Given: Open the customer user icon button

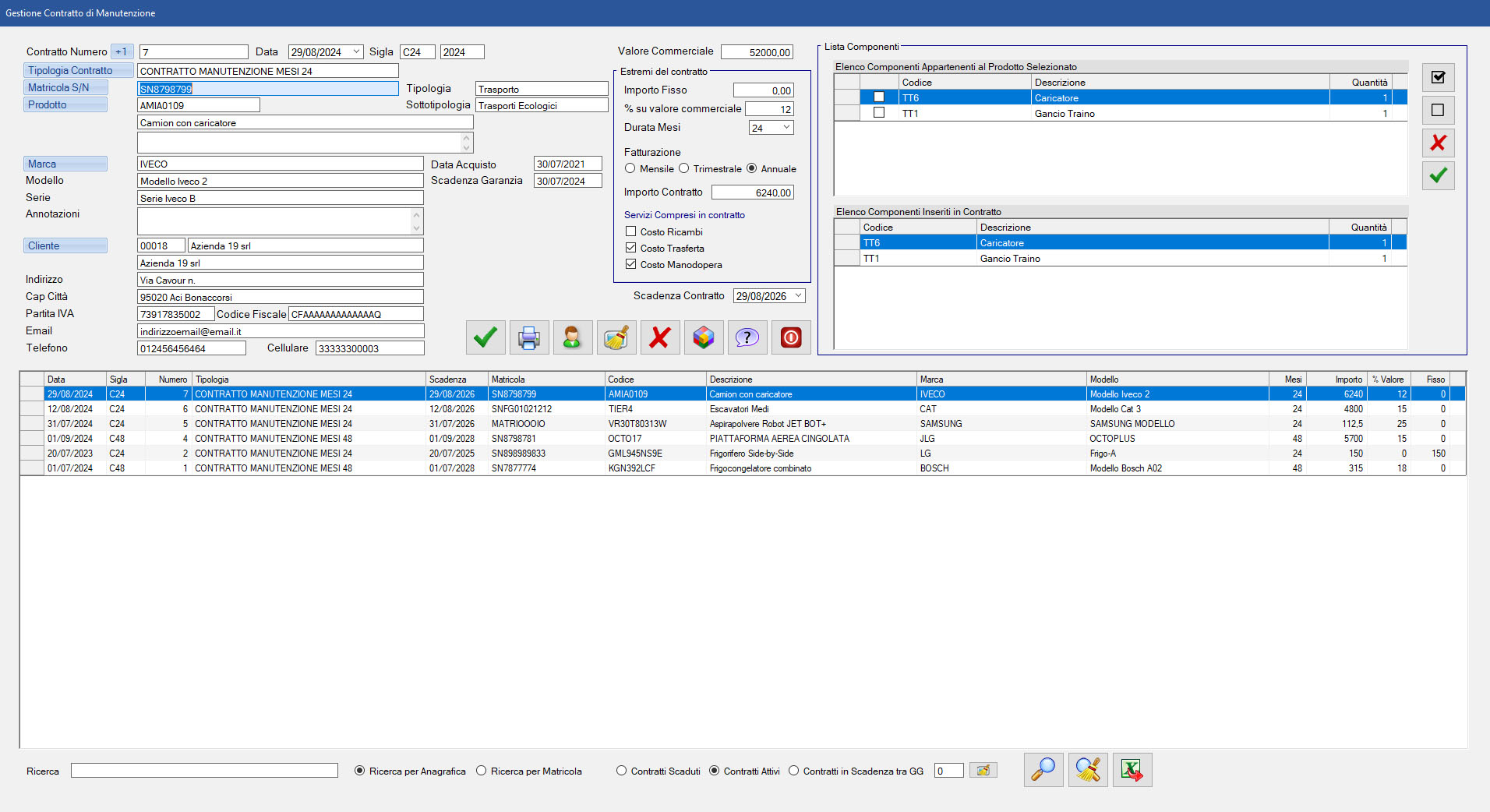Looking at the screenshot, I should click(573, 337).
